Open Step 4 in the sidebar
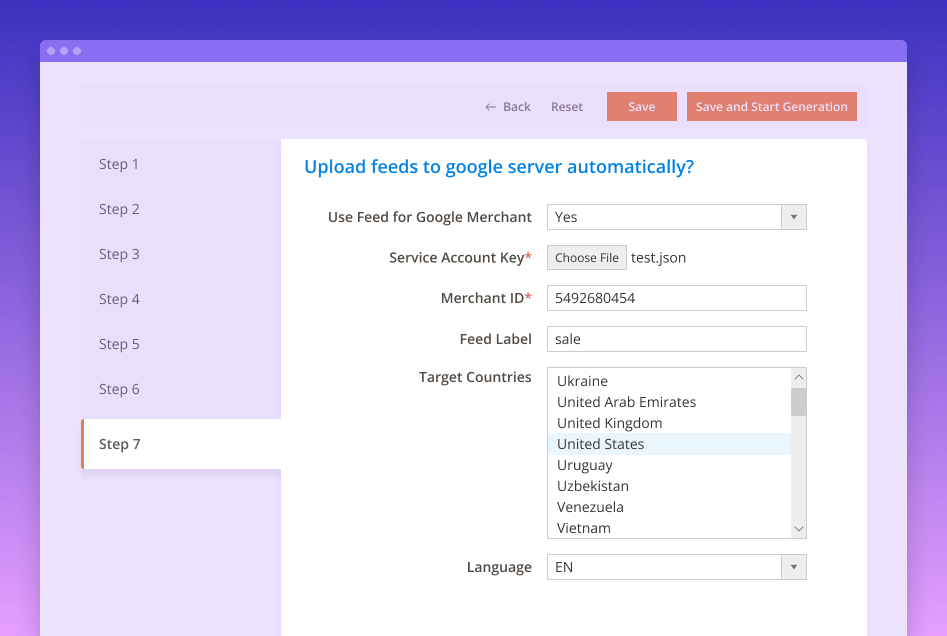 (x=119, y=299)
